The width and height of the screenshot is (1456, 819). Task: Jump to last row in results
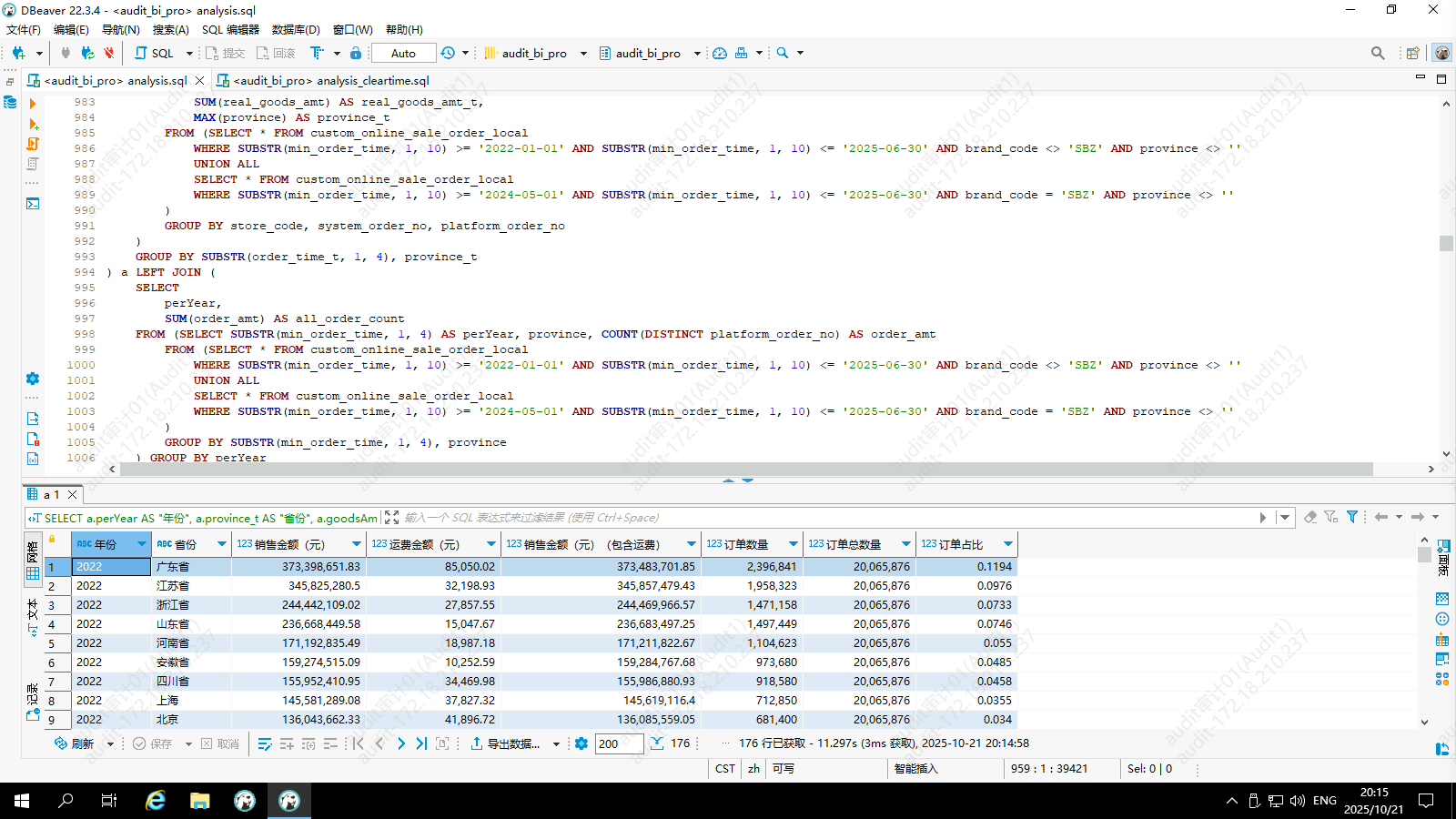tap(421, 743)
